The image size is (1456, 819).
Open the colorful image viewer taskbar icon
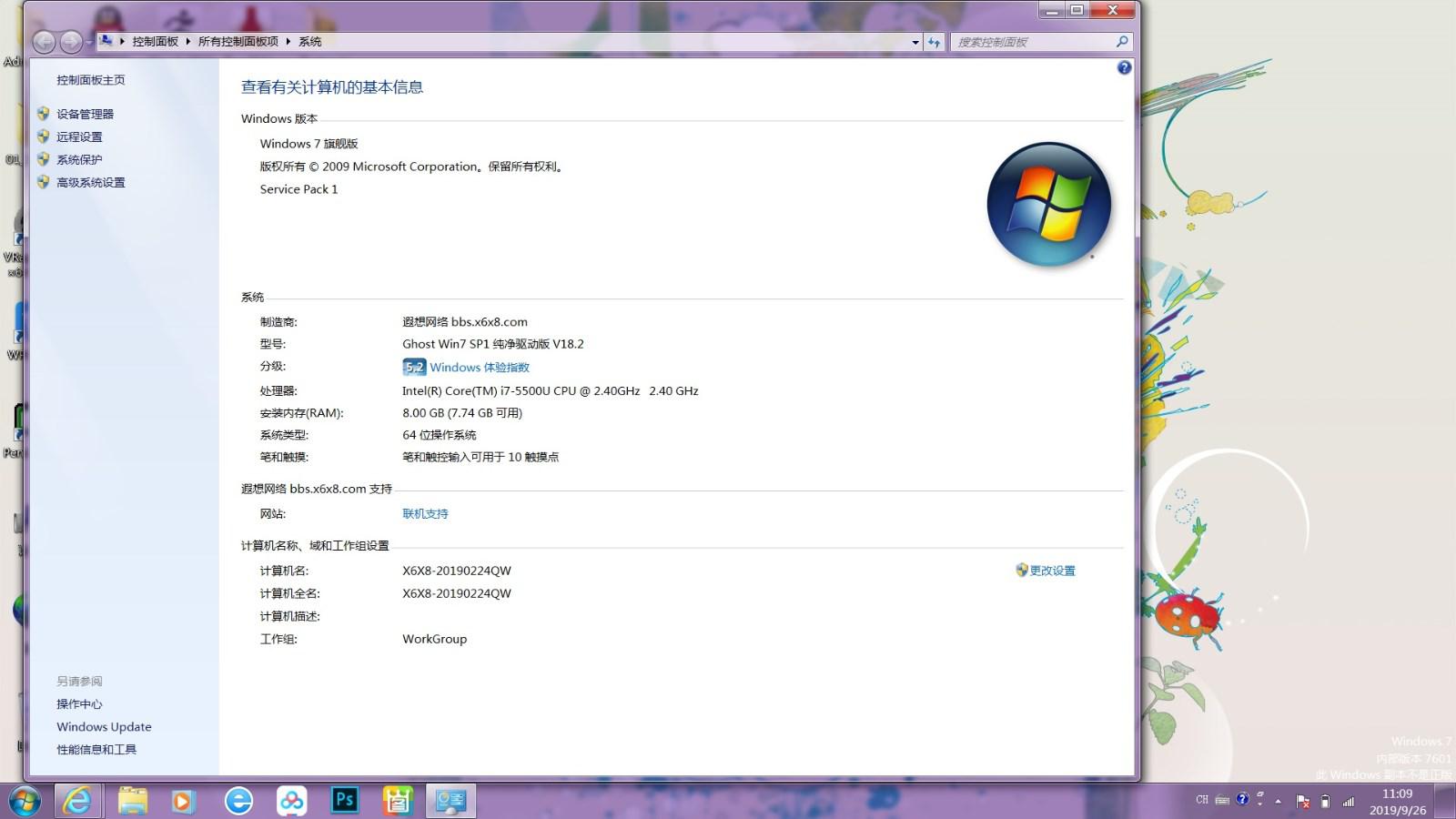click(397, 801)
